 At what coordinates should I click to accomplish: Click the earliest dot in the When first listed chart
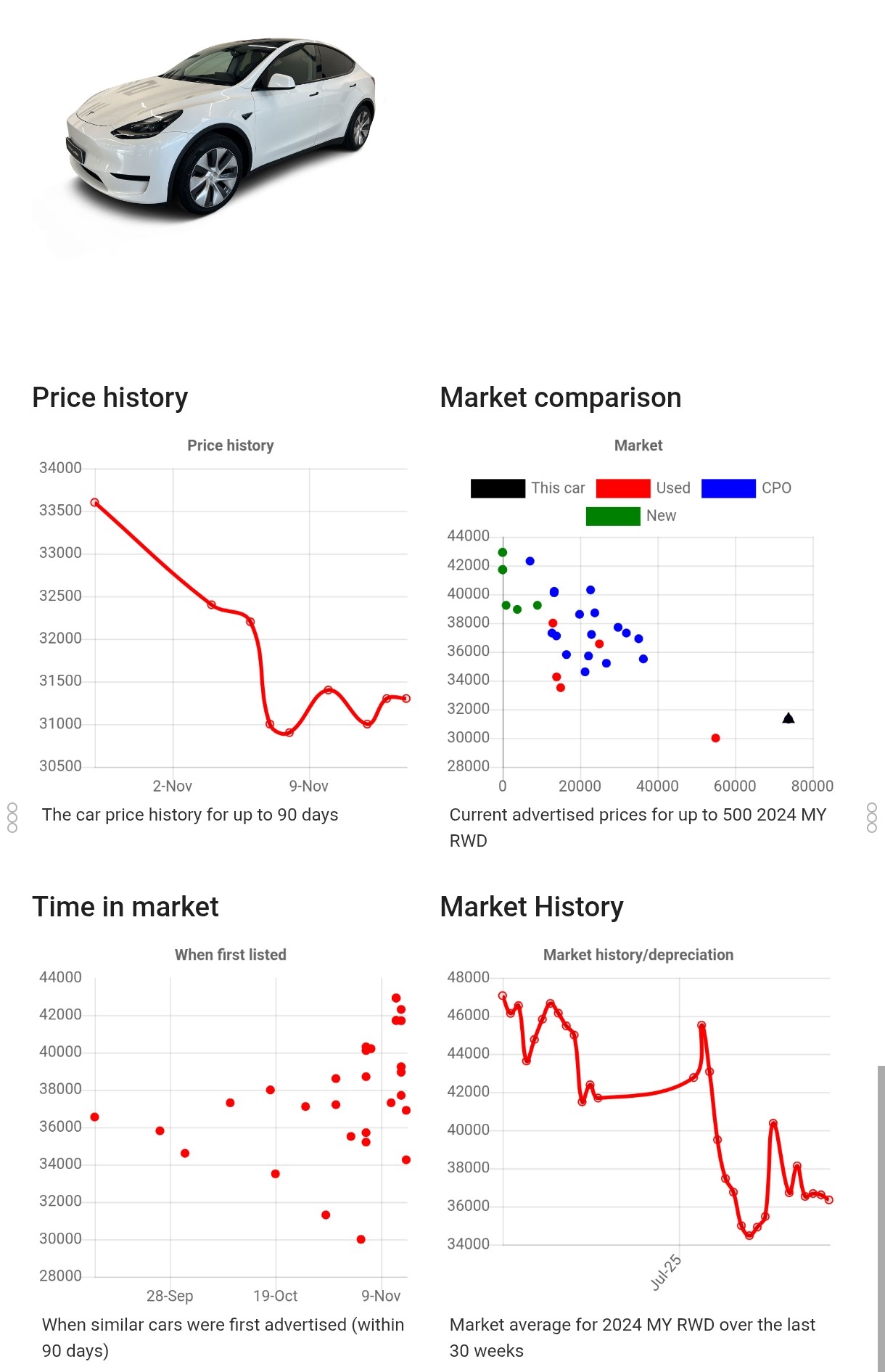(x=94, y=1117)
